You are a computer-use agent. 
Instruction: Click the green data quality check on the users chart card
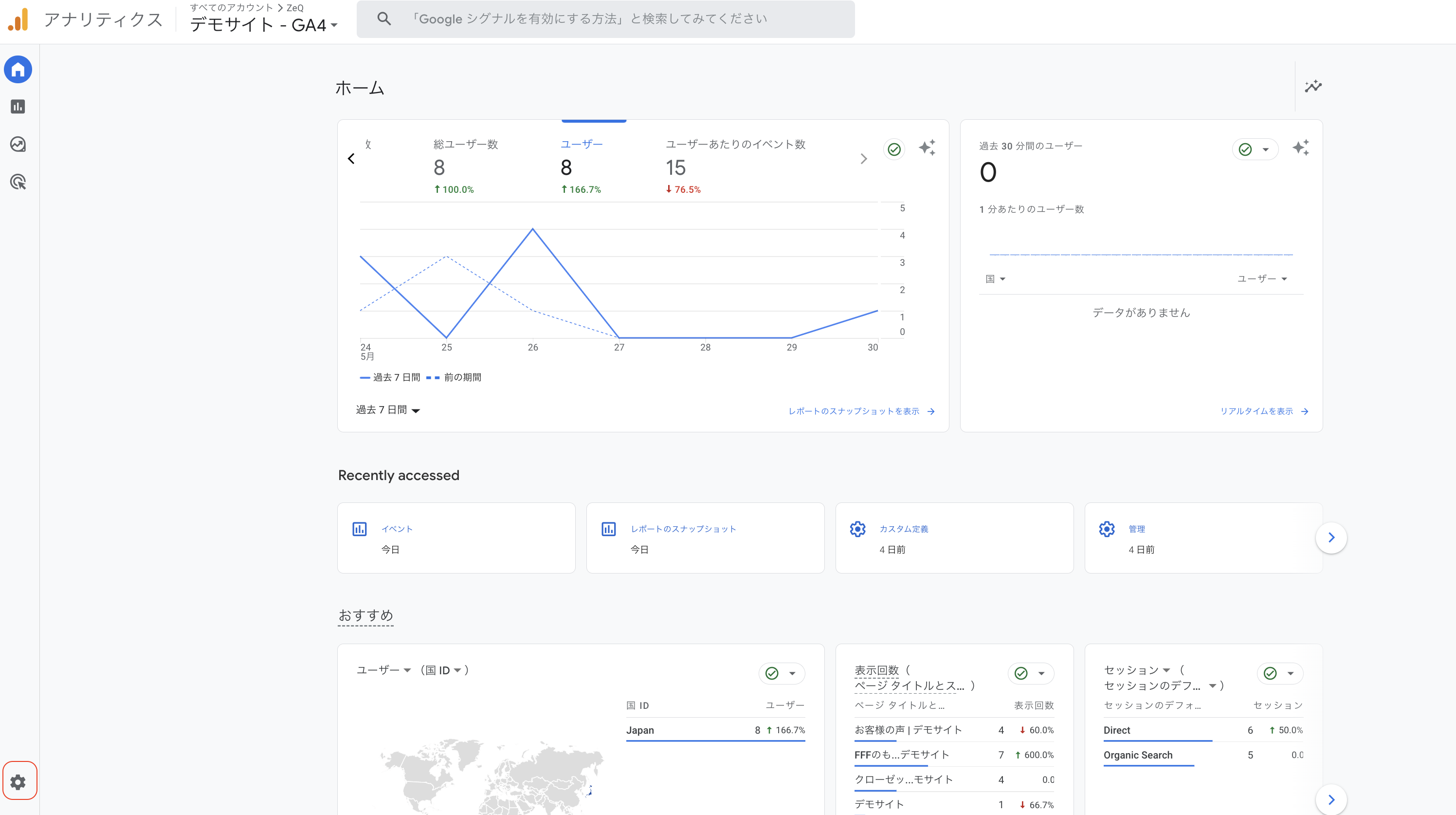coord(894,149)
